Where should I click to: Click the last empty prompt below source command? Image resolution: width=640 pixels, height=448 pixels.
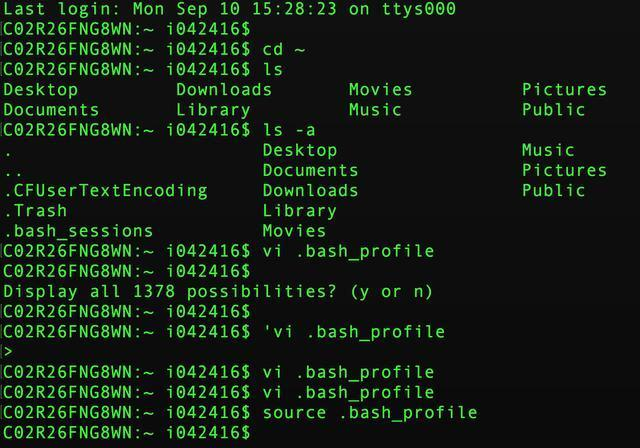tap(127, 433)
